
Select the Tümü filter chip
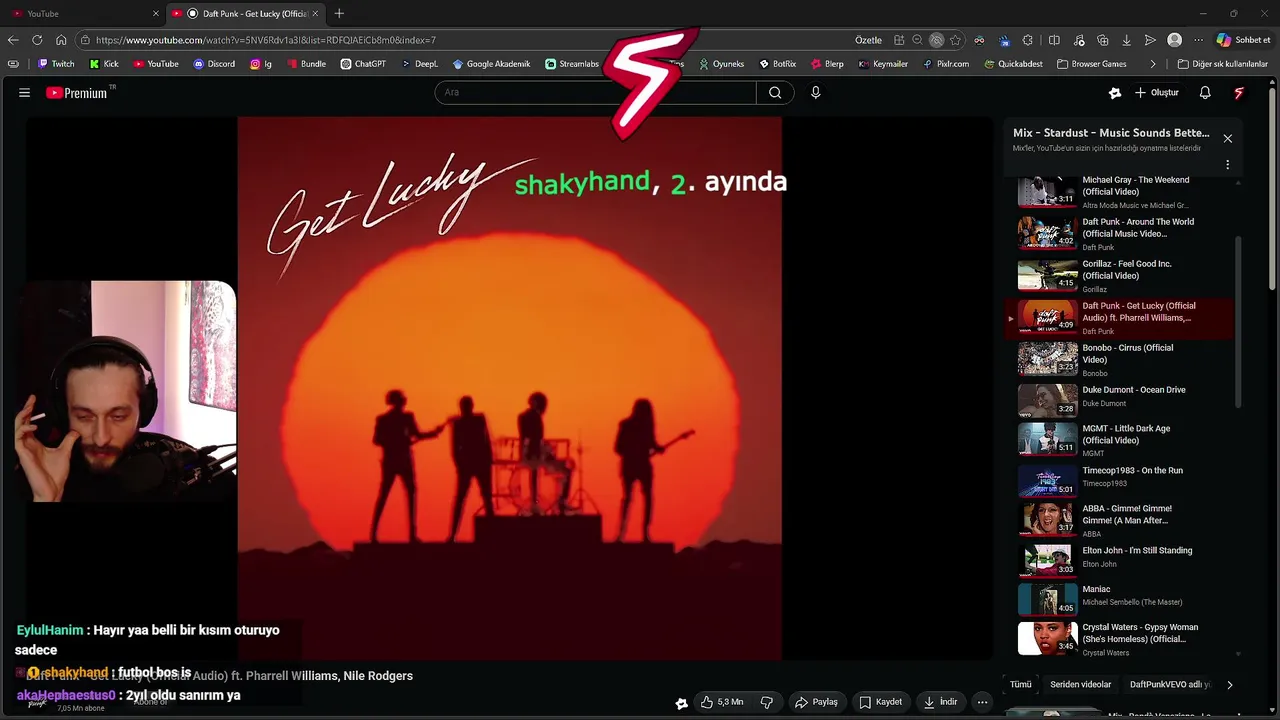click(1020, 685)
